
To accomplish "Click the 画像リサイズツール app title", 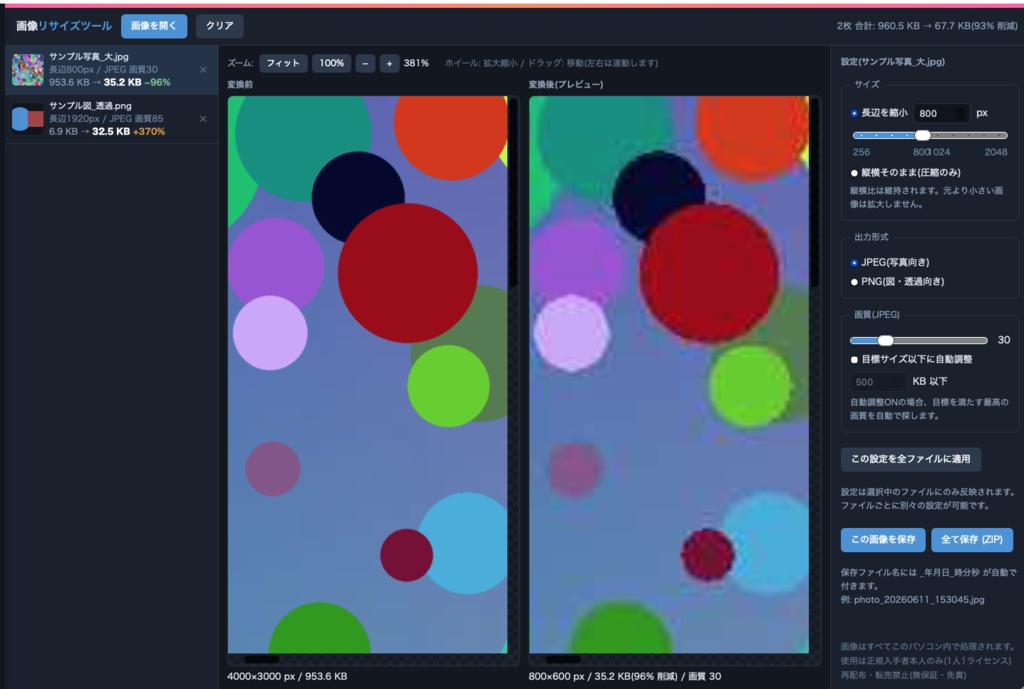I will 64,26.
